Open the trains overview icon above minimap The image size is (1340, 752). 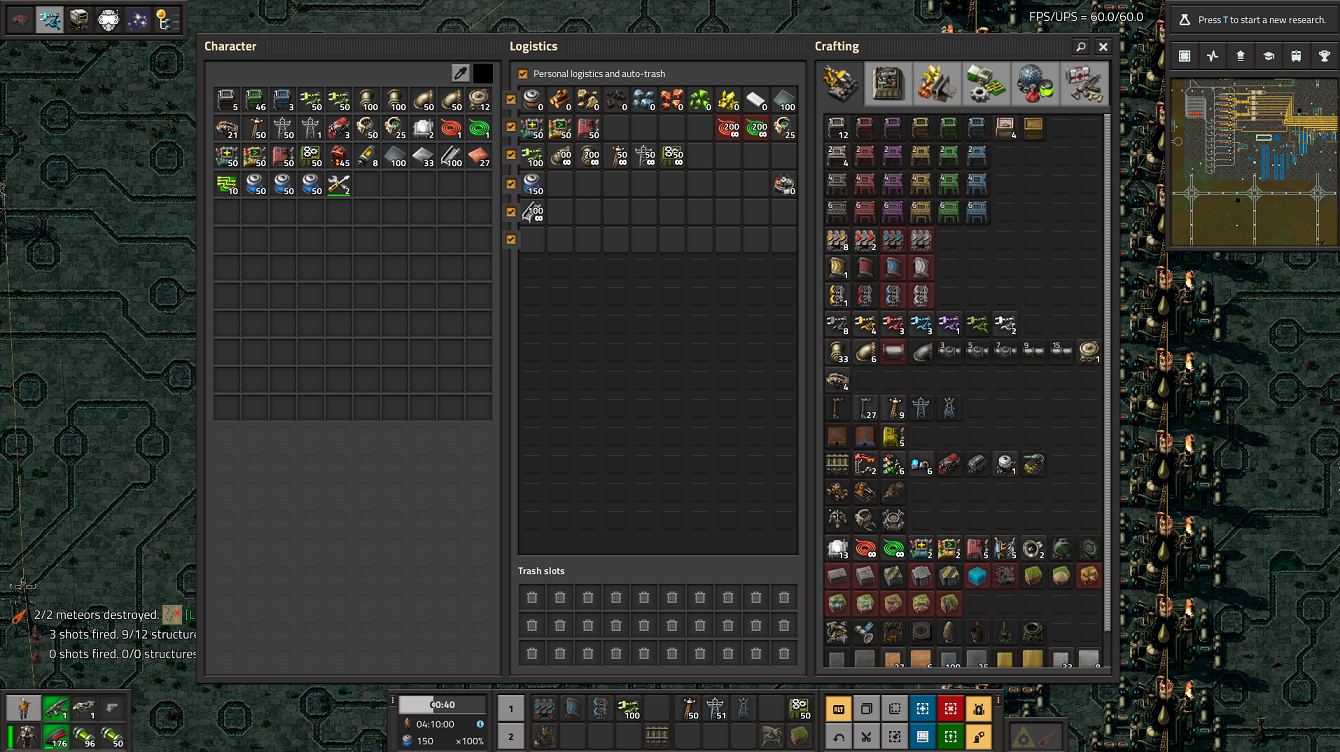(x=1296, y=57)
